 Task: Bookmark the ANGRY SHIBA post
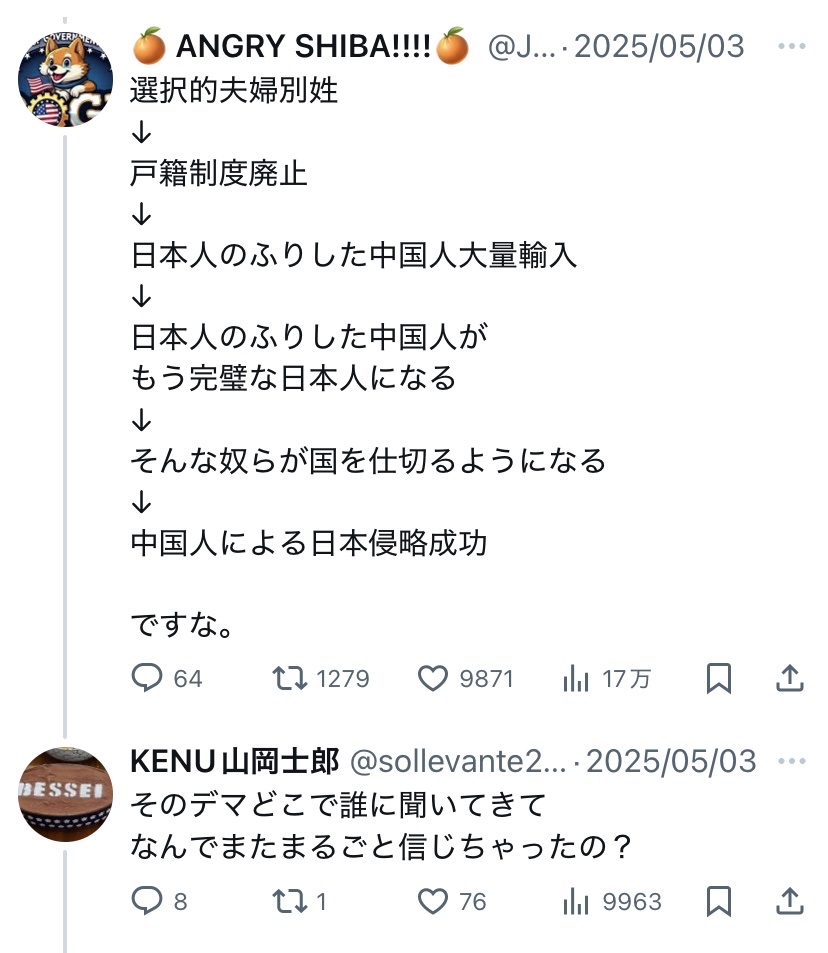tap(718, 679)
